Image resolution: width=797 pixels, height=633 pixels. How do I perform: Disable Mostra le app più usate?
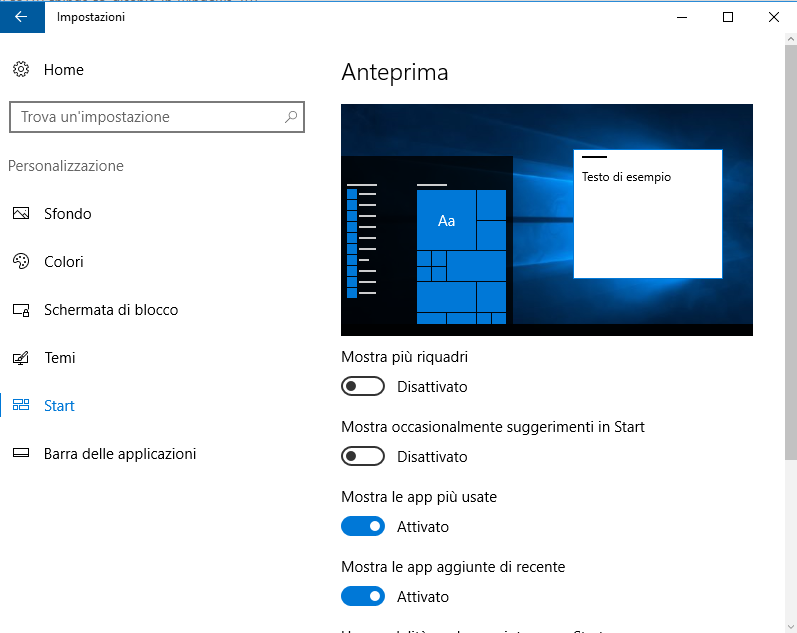(363, 526)
